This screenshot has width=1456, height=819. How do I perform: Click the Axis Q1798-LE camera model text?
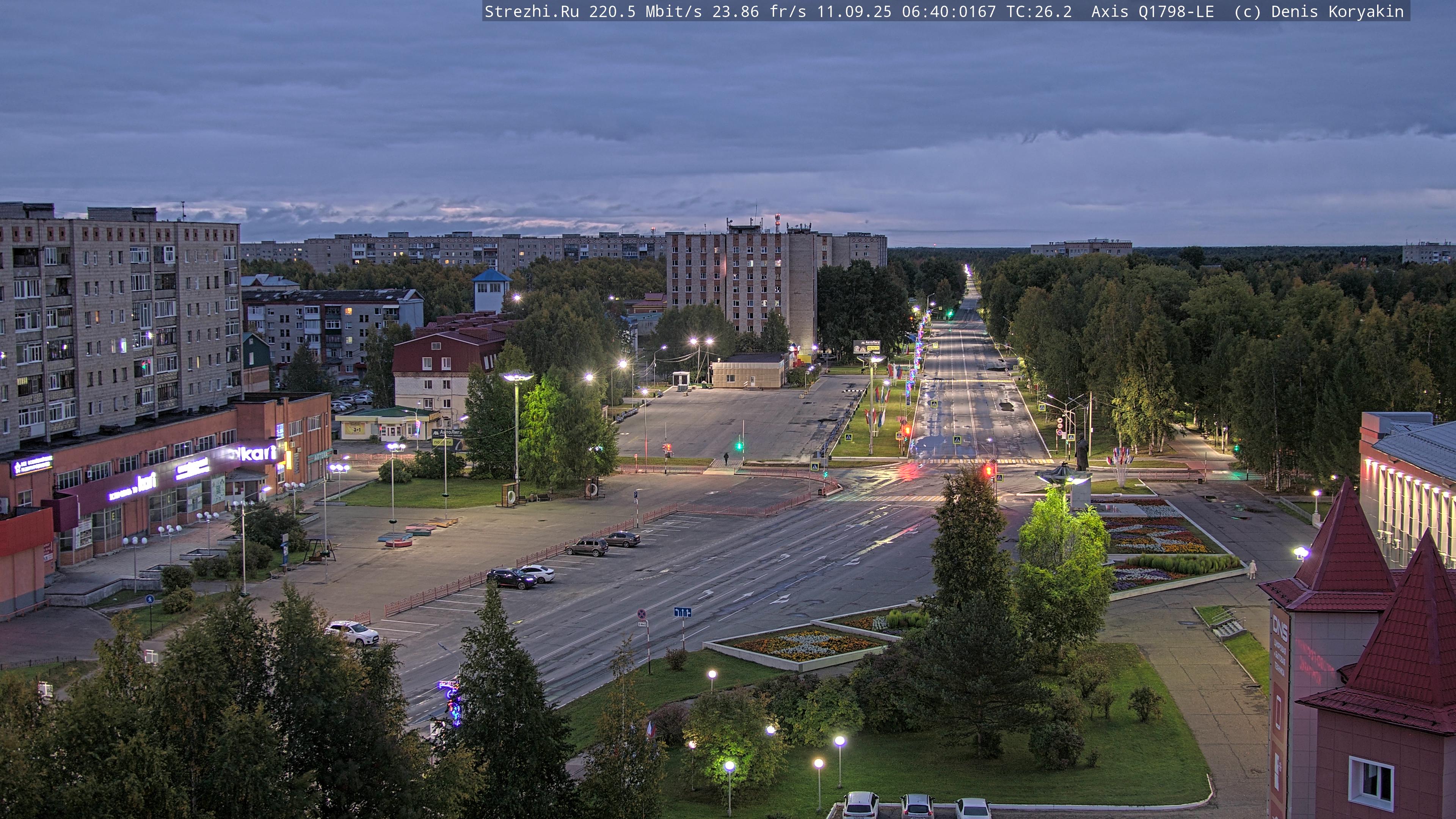(1152, 12)
